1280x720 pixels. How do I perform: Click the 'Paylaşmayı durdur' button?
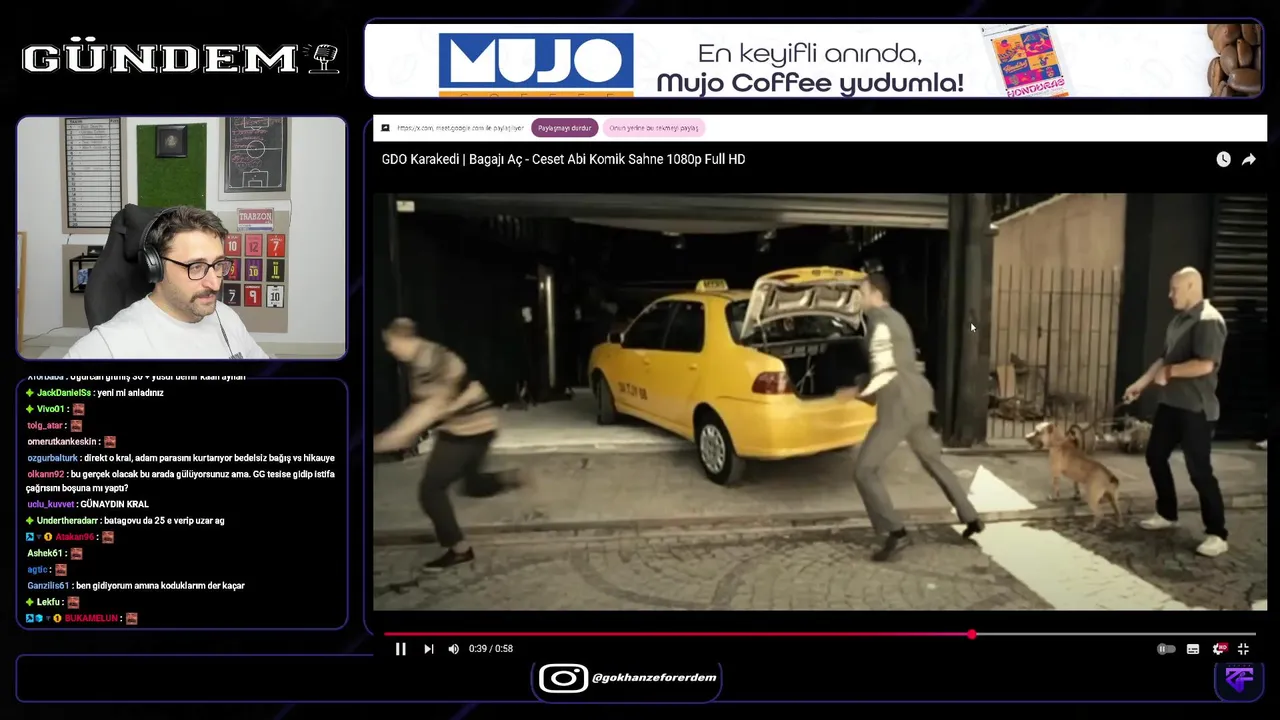[x=565, y=128]
